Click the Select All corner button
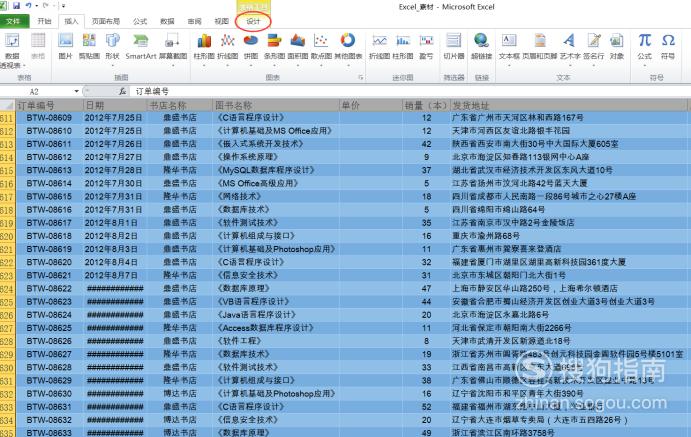691x437 pixels. [7, 105]
